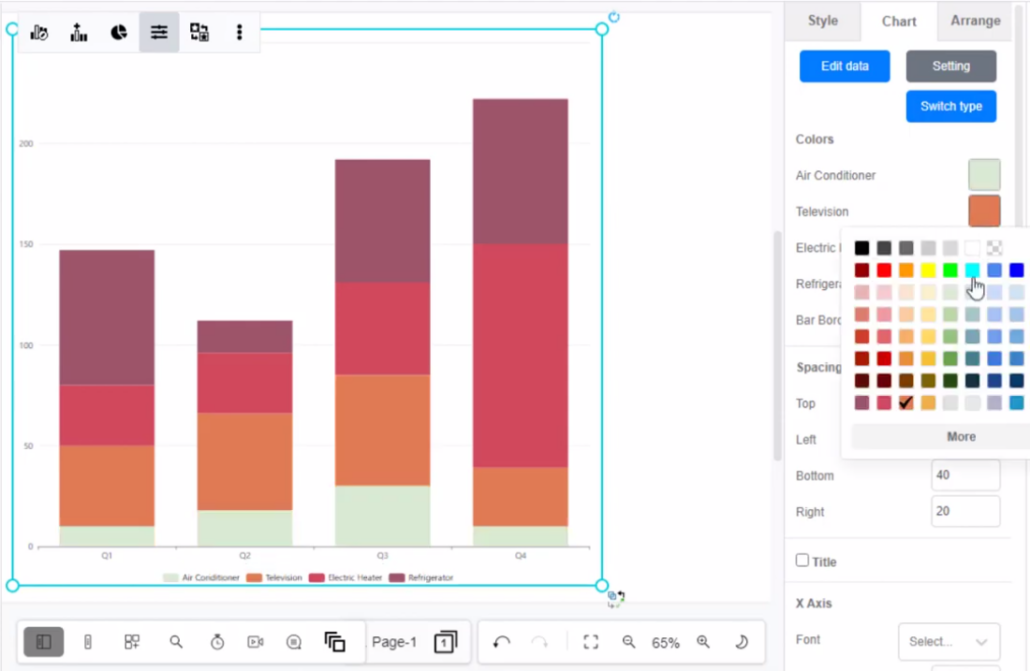Open the kebab menu on chart toolbar

pos(239,32)
